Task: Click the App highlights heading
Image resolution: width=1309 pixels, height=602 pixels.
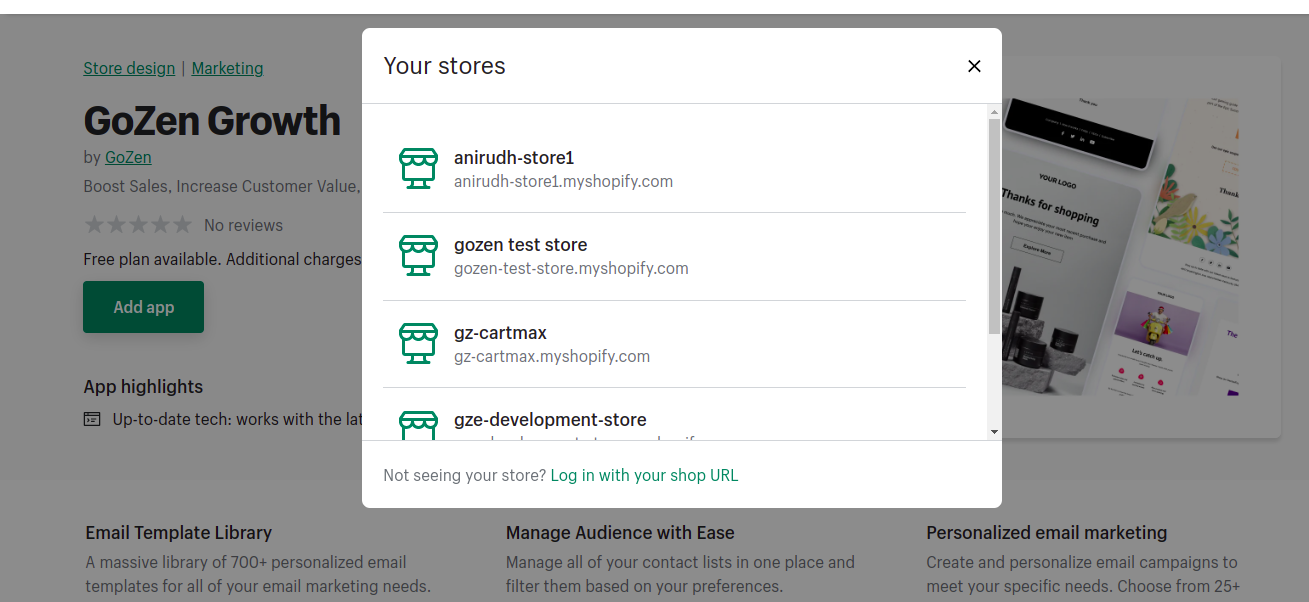Action: point(143,387)
